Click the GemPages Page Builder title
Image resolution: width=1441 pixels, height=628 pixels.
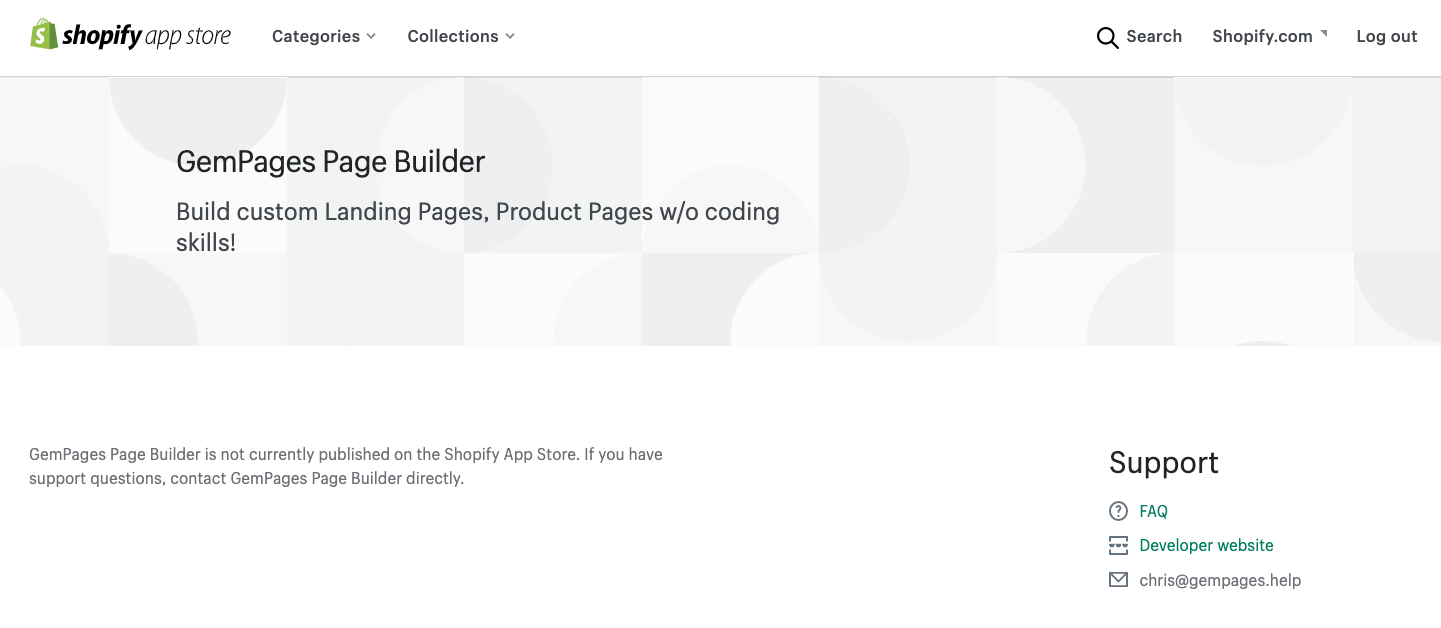point(331,162)
